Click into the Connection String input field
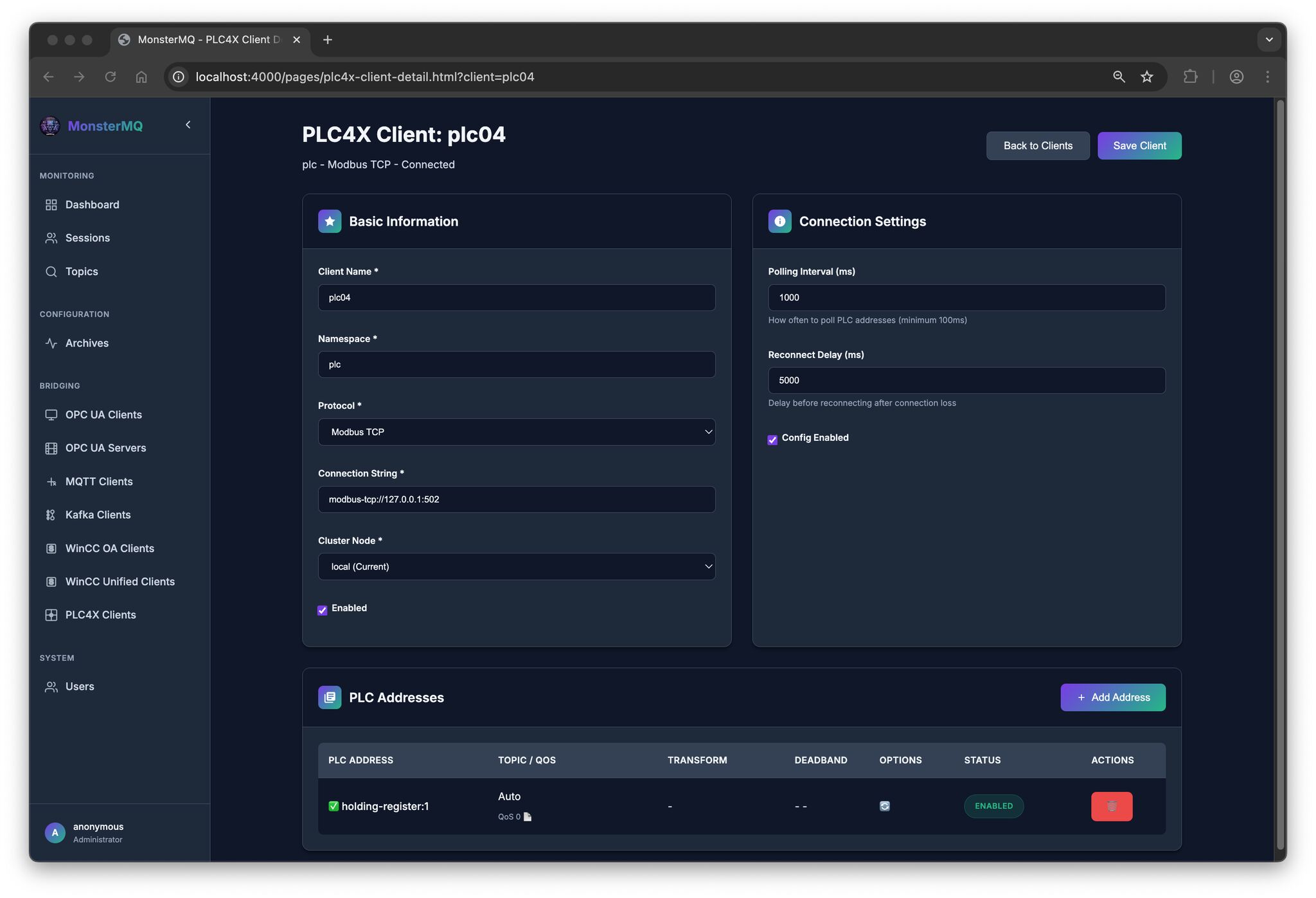This screenshot has height=898, width=1316. pos(516,499)
